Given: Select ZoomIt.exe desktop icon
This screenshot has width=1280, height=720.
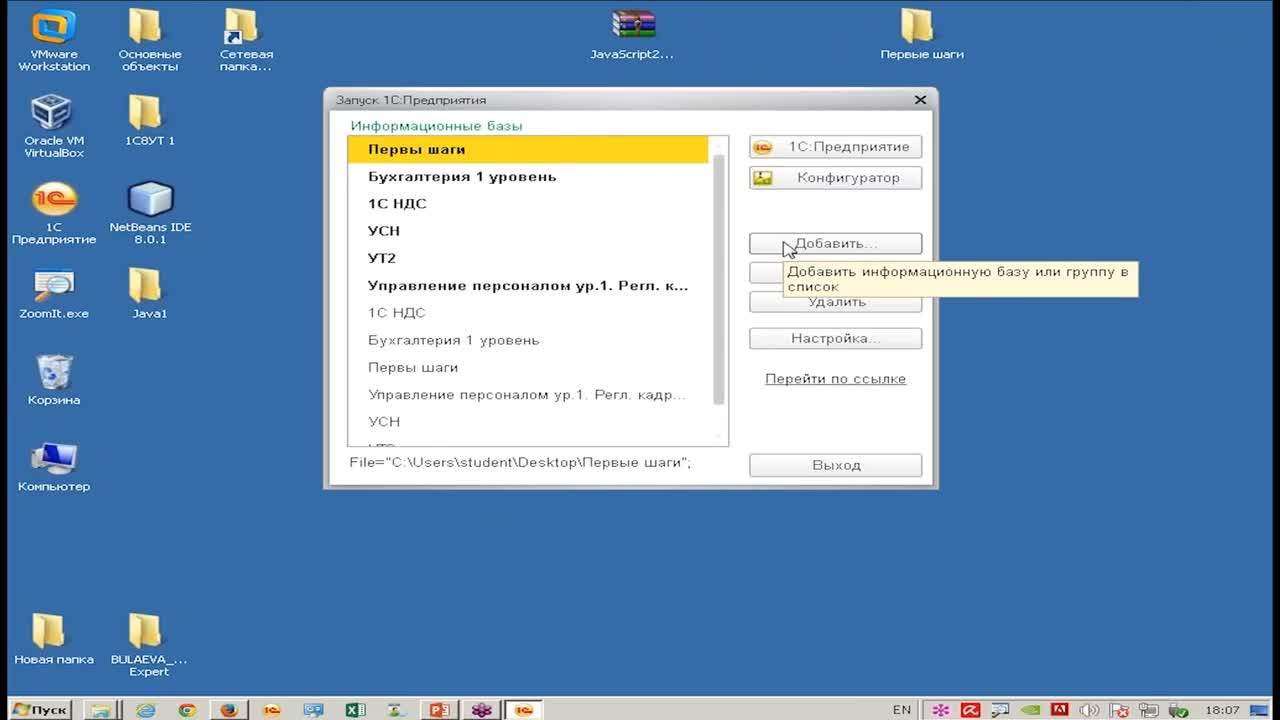Looking at the screenshot, I should [54, 293].
